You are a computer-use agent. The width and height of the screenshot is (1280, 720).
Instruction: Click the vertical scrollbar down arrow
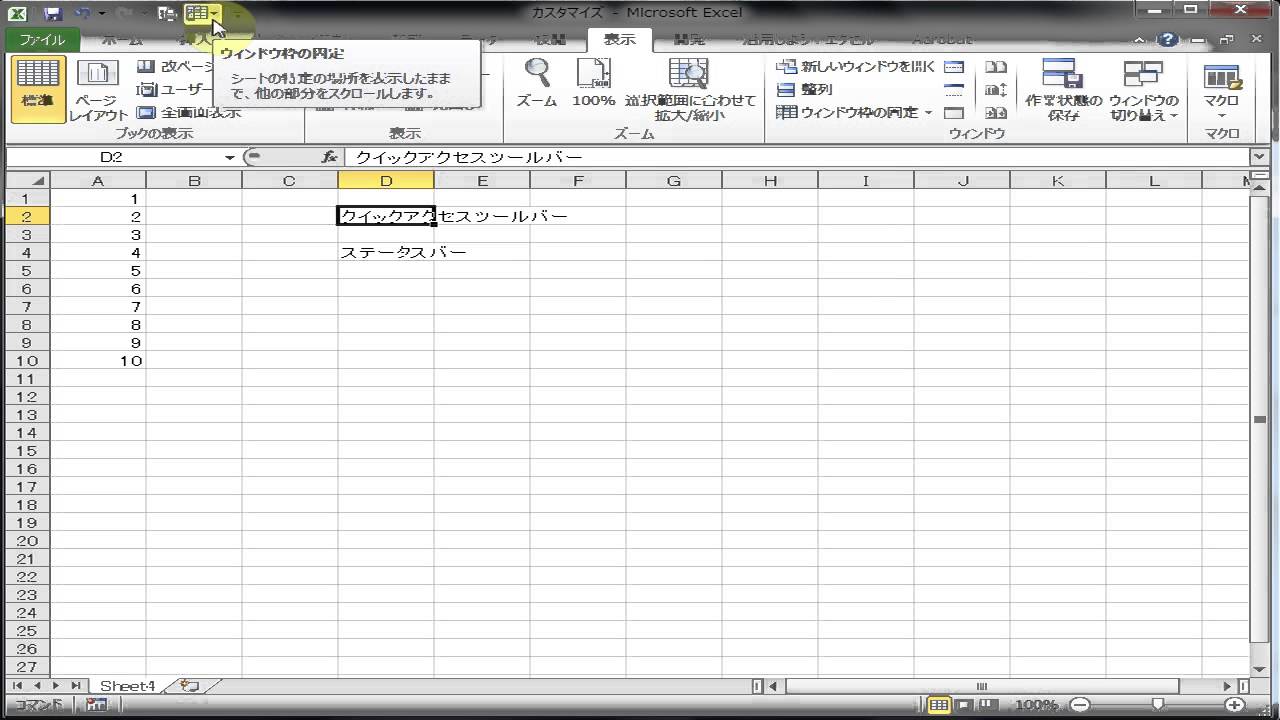pos(1260,669)
